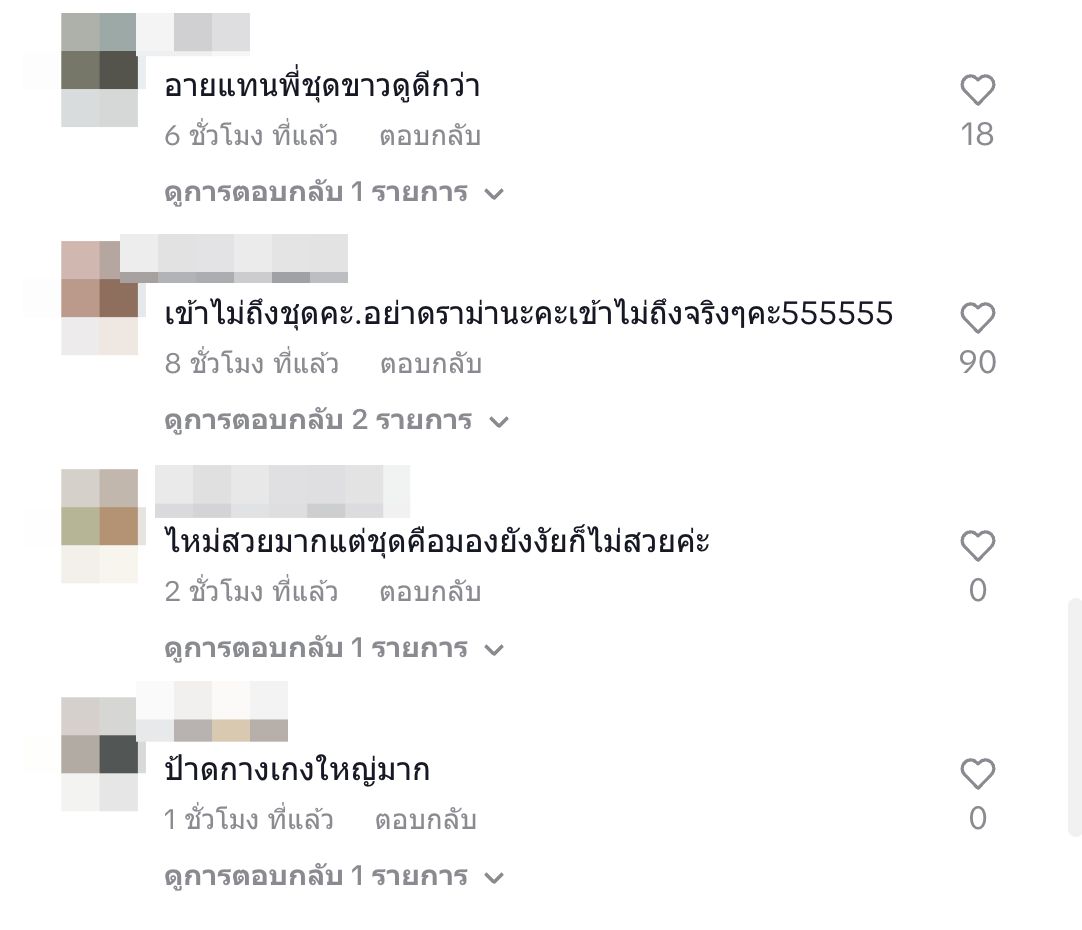
Task: Like the comment with 90 likes
Action: click(977, 317)
